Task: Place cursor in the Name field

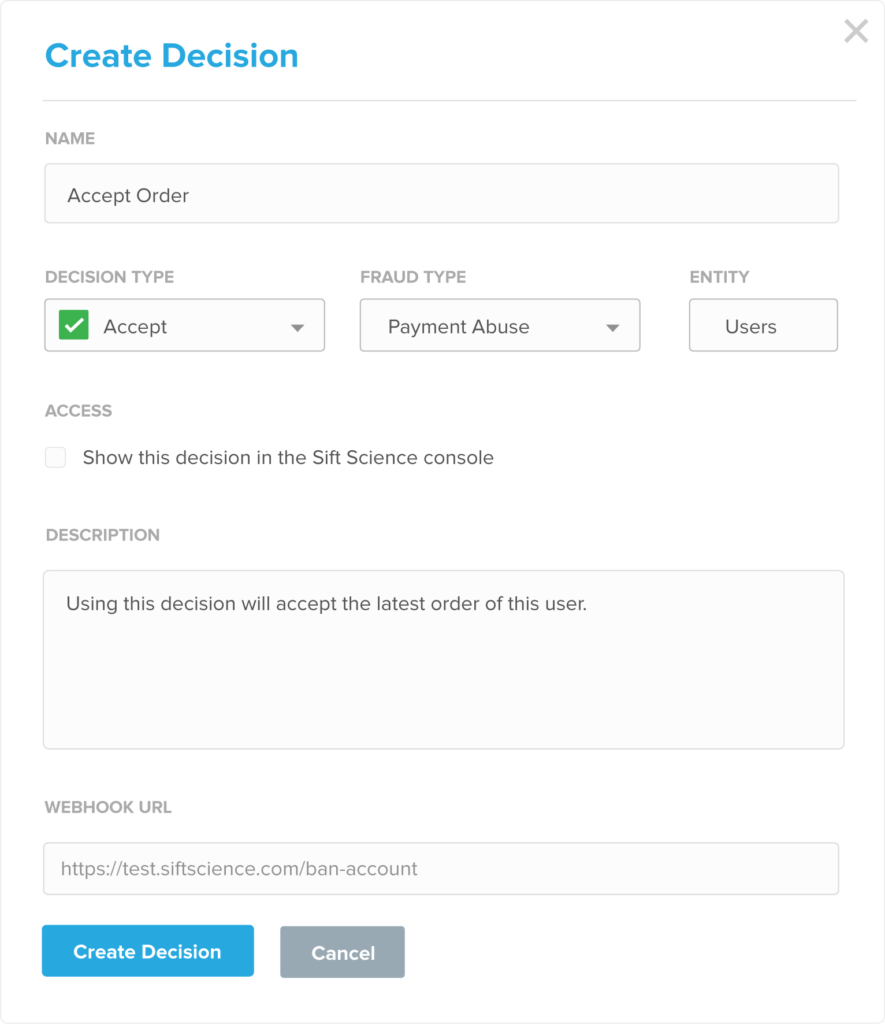Action: point(440,193)
